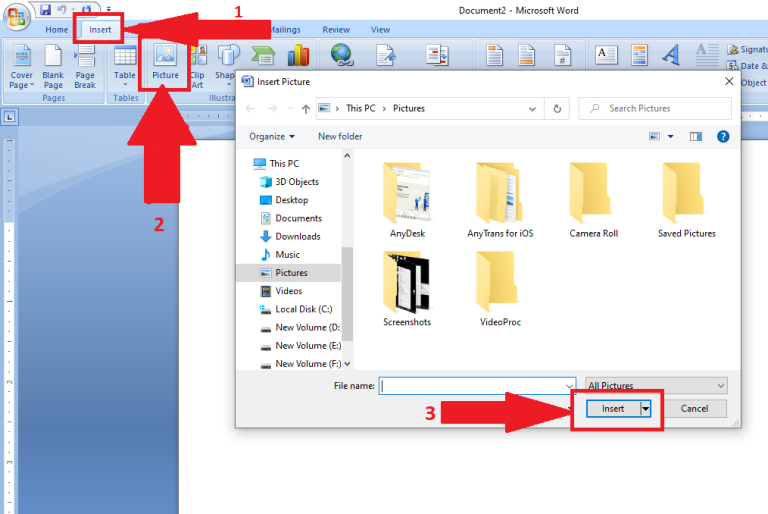
Task: Switch to the Home ribbon tab
Action: (x=57, y=29)
